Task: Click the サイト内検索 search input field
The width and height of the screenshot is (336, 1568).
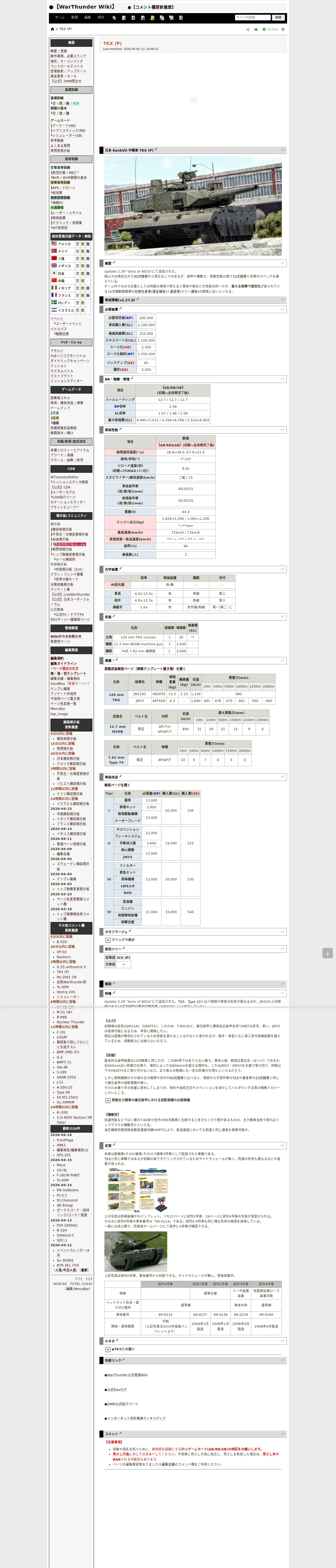Action: [x=253, y=18]
